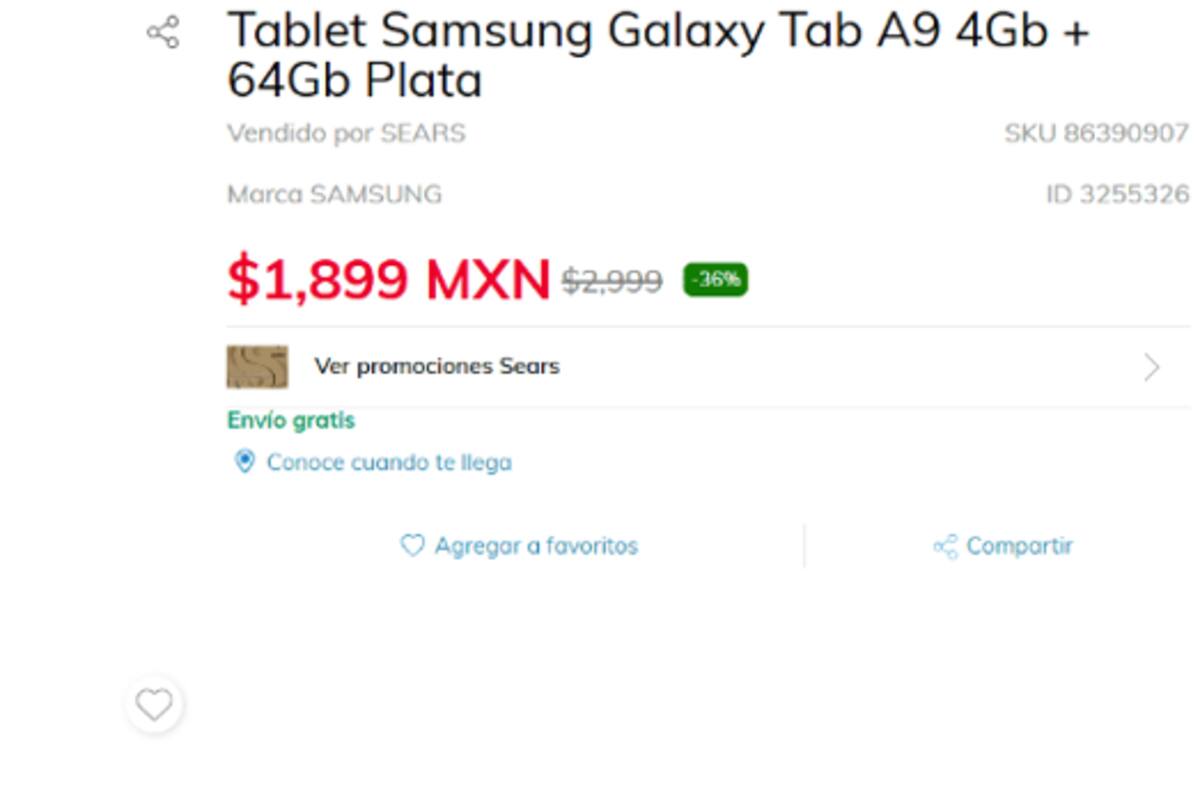Select the Sears logo next to promotions
The width and height of the screenshot is (1200, 800).
click(258, 366)
